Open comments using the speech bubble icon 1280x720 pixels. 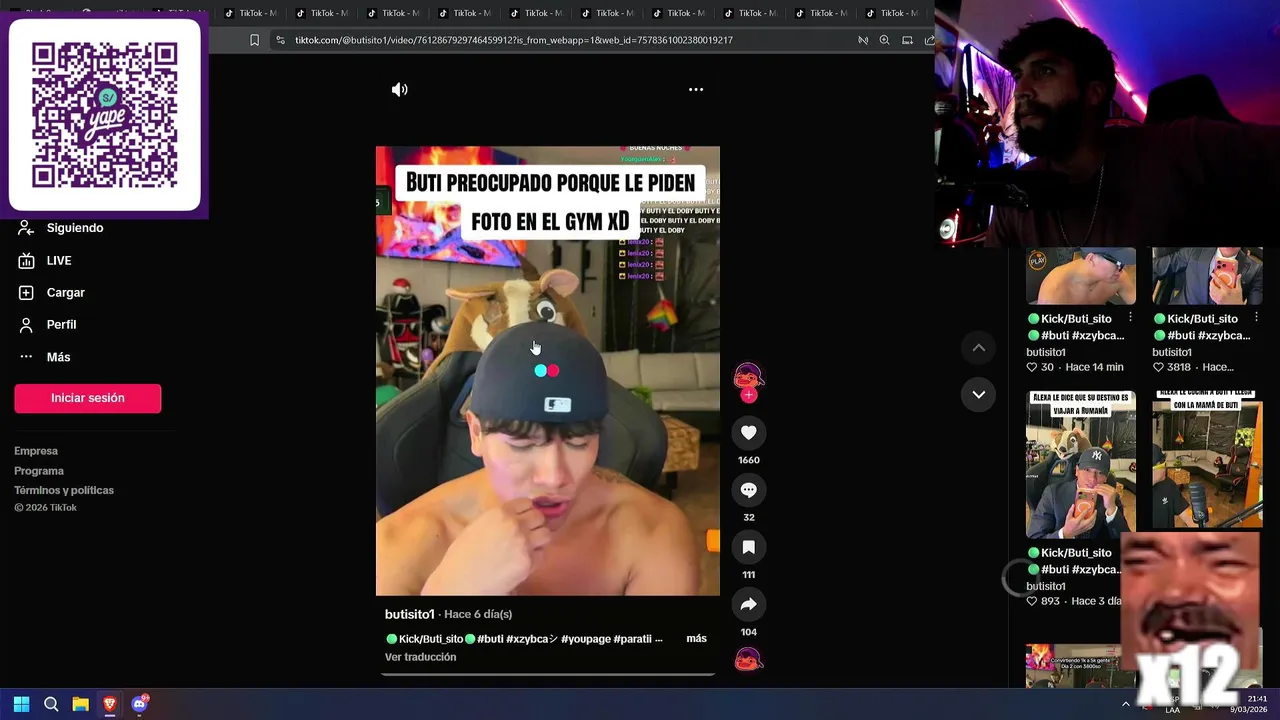748,489
